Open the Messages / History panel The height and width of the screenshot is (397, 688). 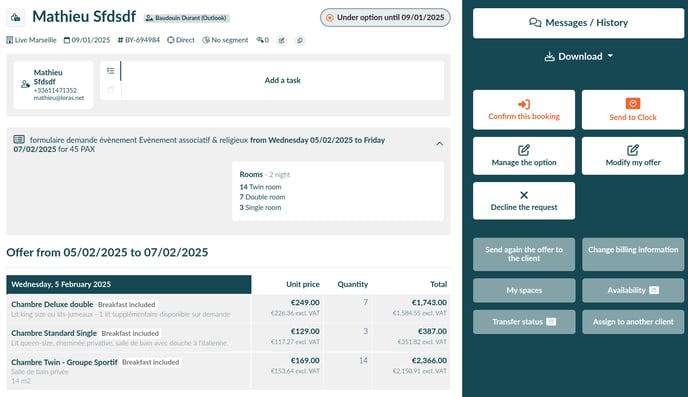pyautogui.click(x=578, y=23)
